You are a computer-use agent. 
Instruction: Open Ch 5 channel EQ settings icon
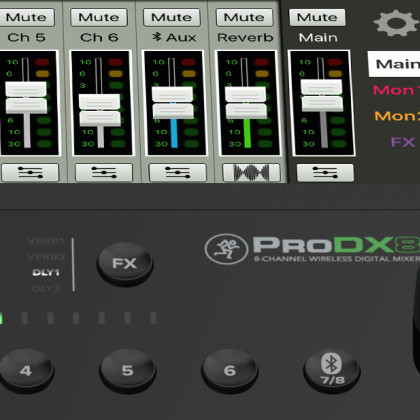[30, 172]
